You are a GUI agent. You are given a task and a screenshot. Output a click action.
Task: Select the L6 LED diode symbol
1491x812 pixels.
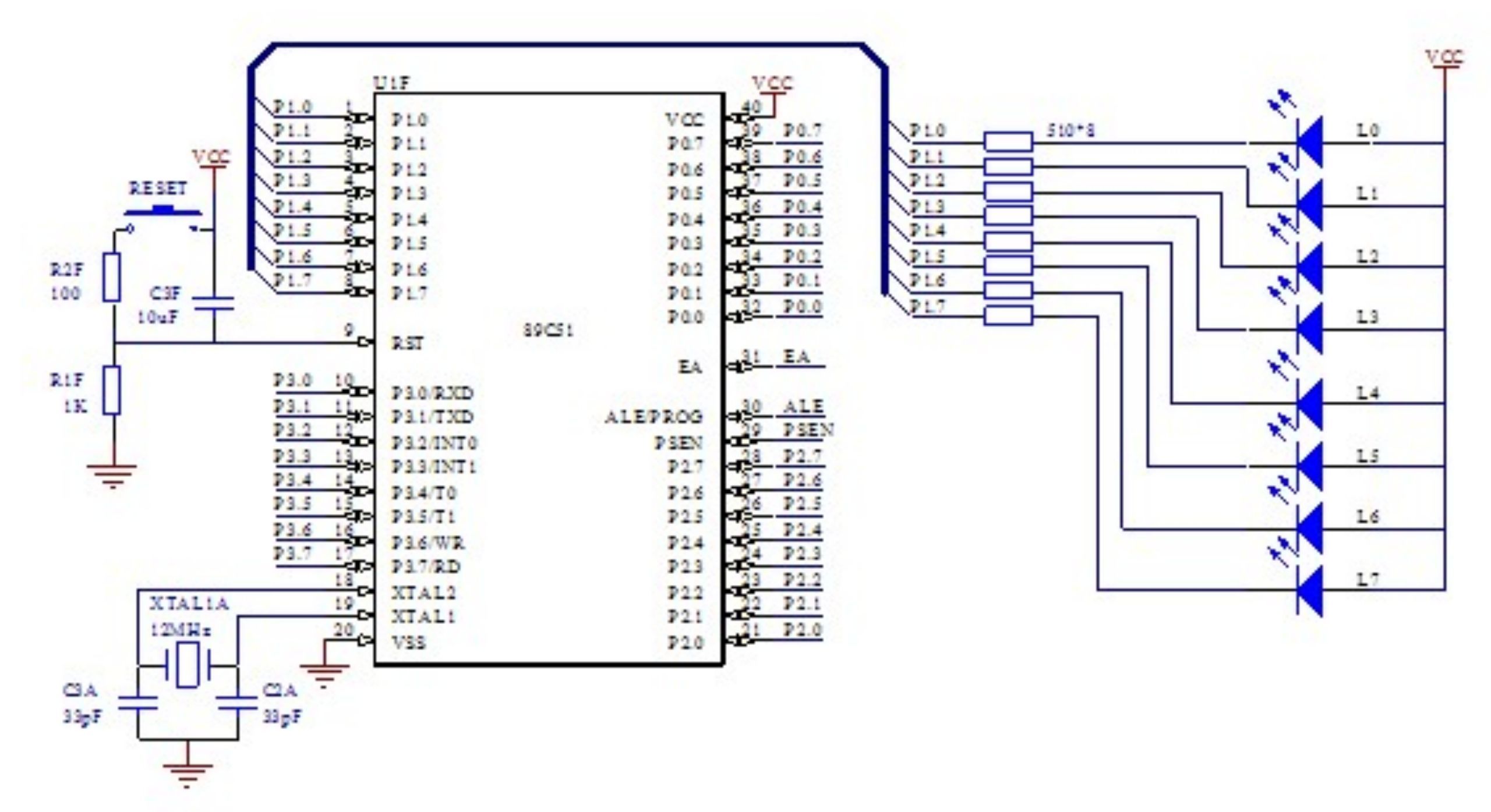[x=1309, y=529]
